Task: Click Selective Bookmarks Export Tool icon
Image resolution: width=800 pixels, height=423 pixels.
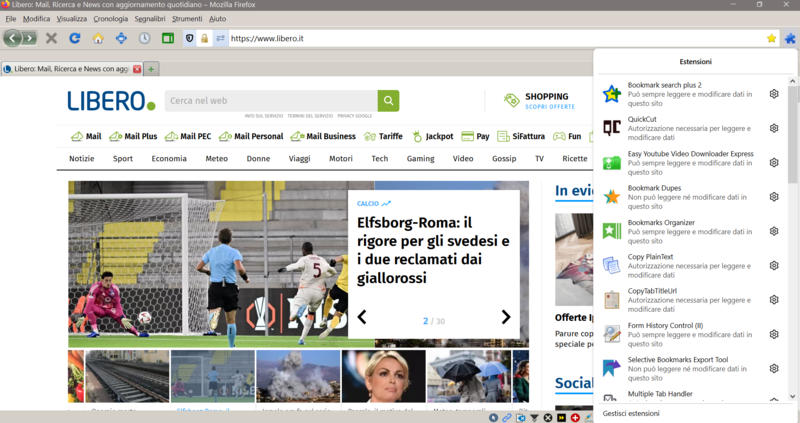Action: tap(612, 368)
